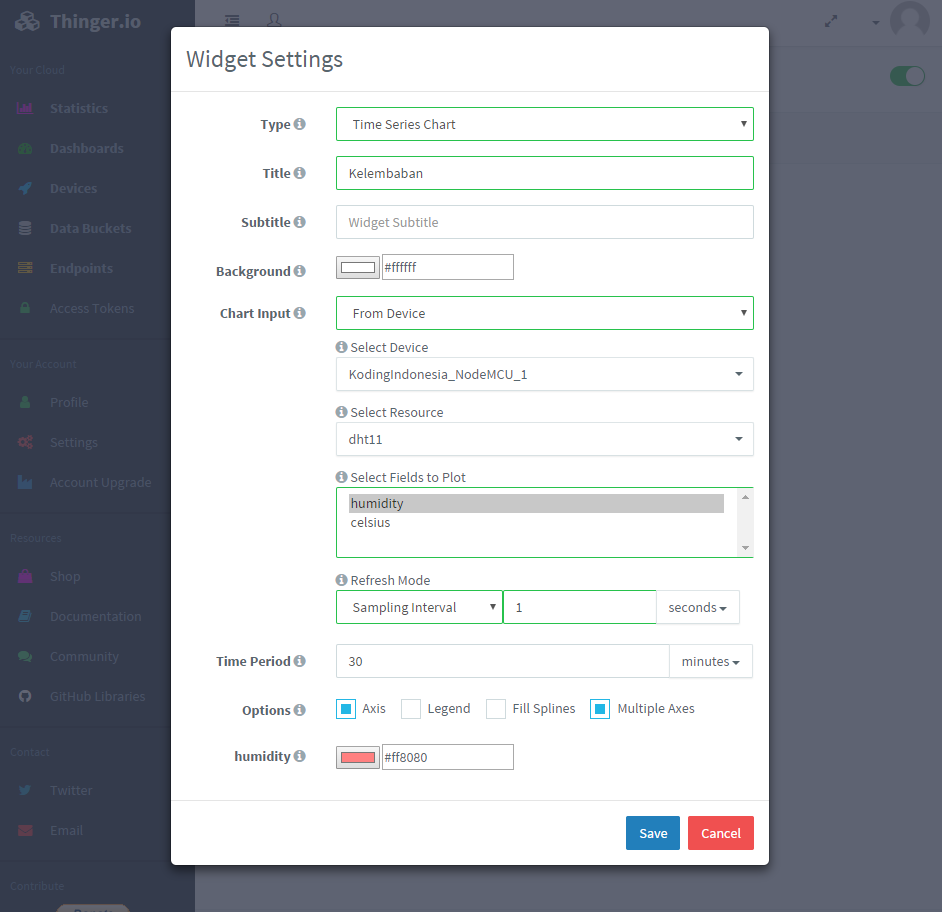Open the Select Resource dht11 dropdown
This screenshot has width=942, height=912.
coord(544,439)
